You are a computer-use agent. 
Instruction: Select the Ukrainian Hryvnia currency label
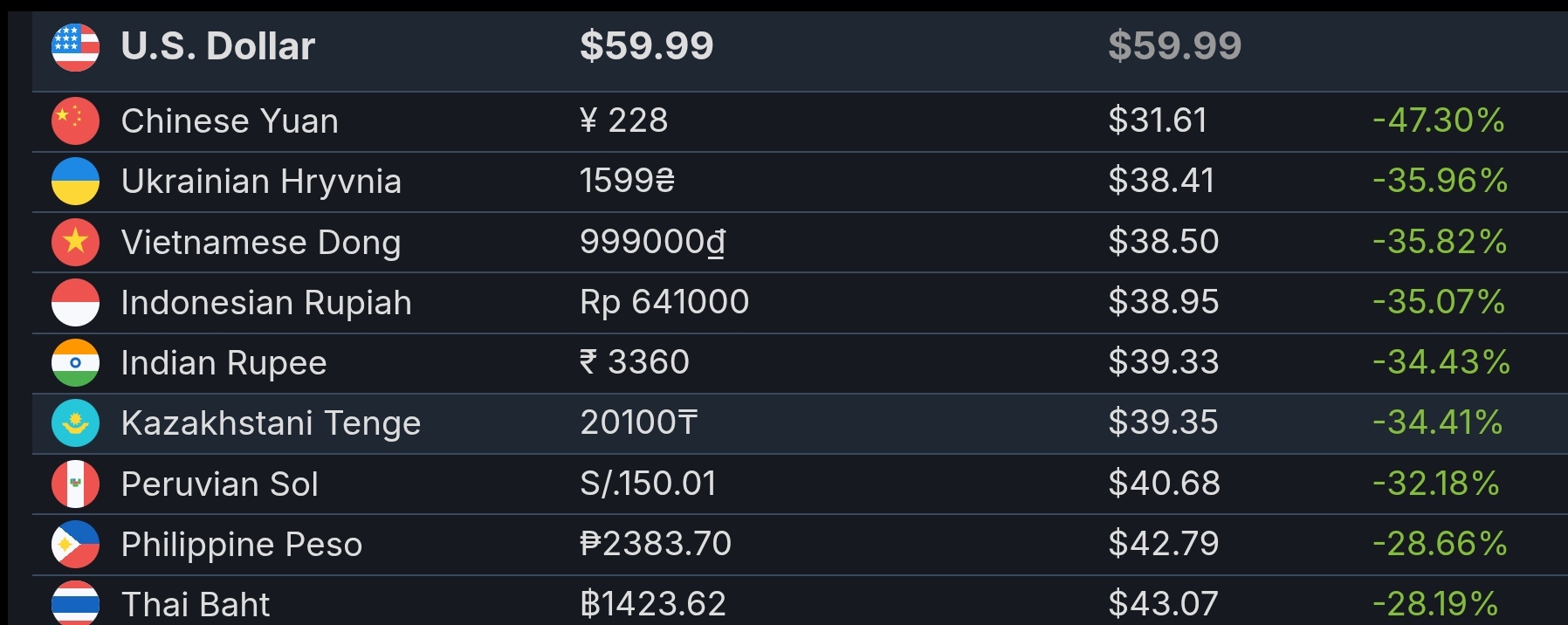pyautogui.click(x=261, y=182)
